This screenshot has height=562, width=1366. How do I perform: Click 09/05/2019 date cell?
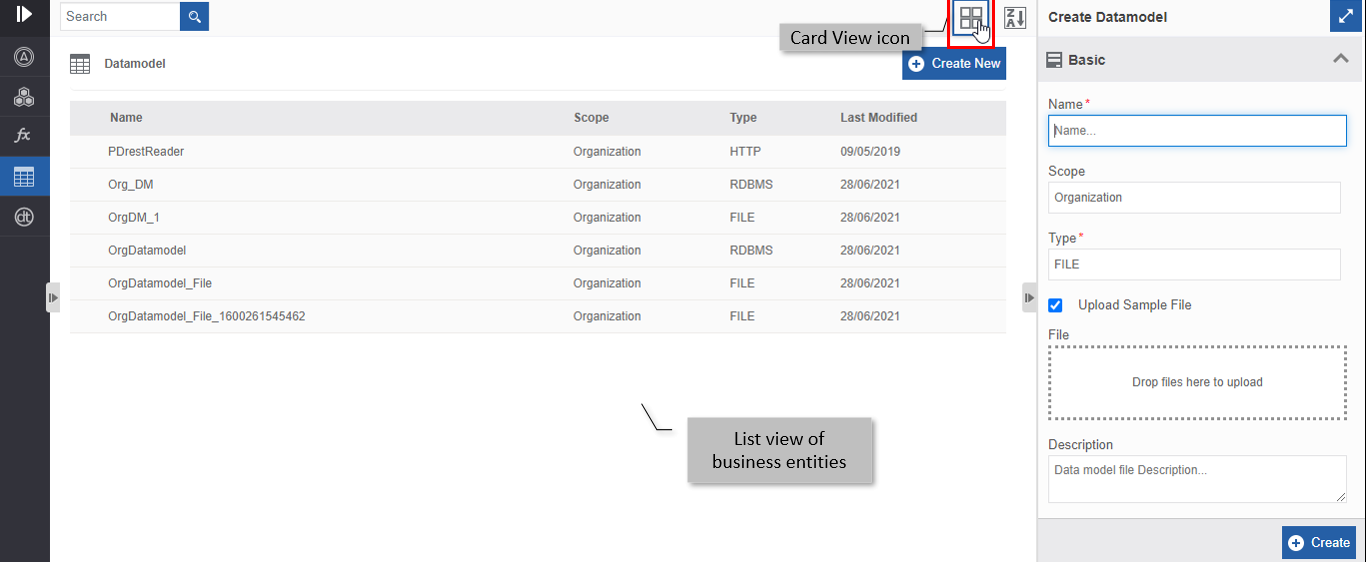coord(870,152)
